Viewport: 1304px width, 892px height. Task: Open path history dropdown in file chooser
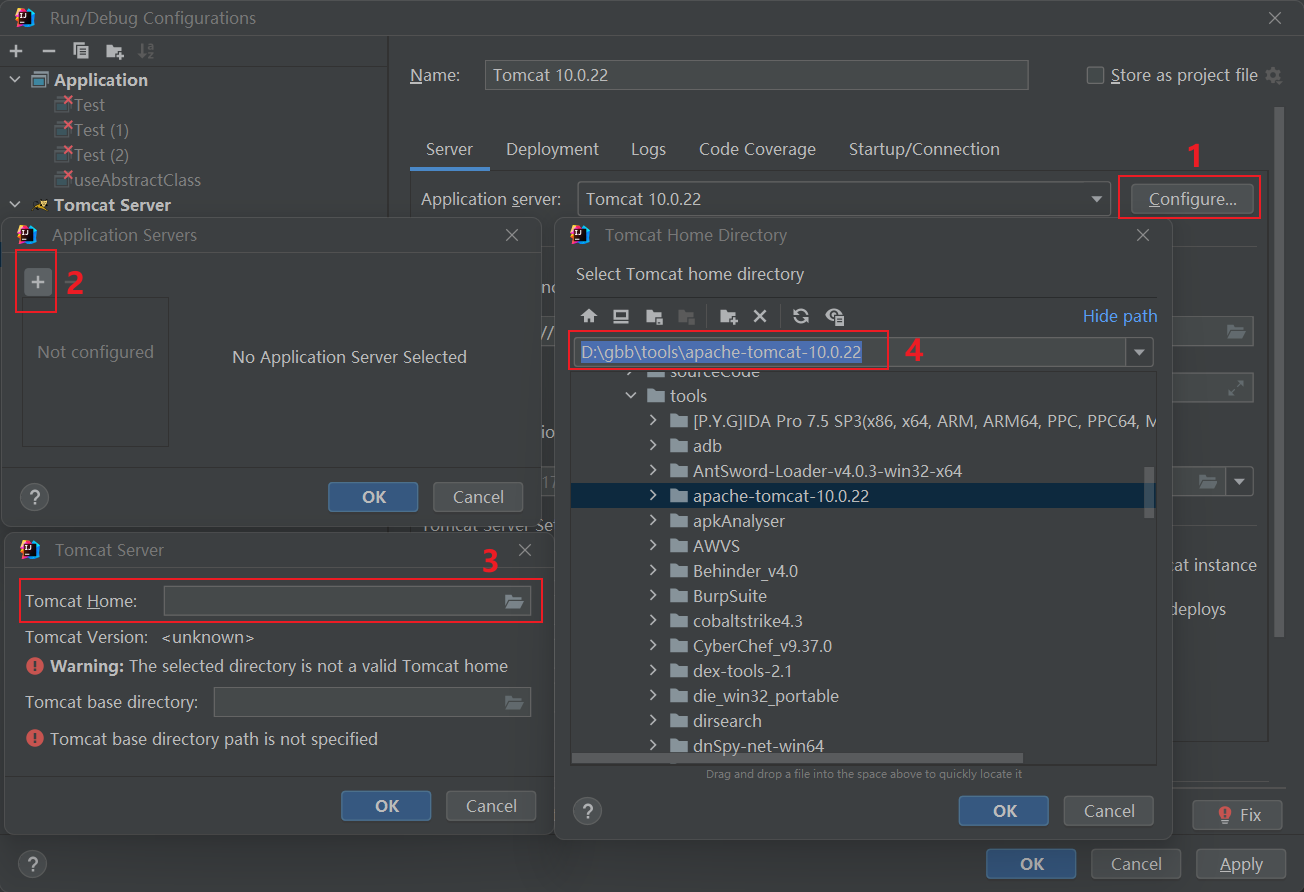point(1139,352)
